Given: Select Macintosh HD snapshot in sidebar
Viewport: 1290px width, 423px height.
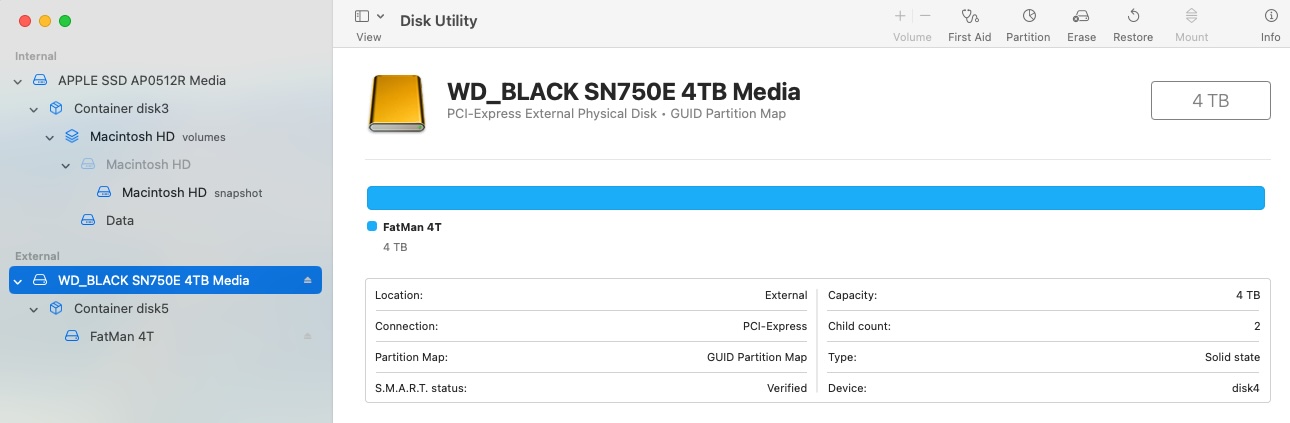Looking at the screenshot, I should pyautogui.click(x=163, y=192).
